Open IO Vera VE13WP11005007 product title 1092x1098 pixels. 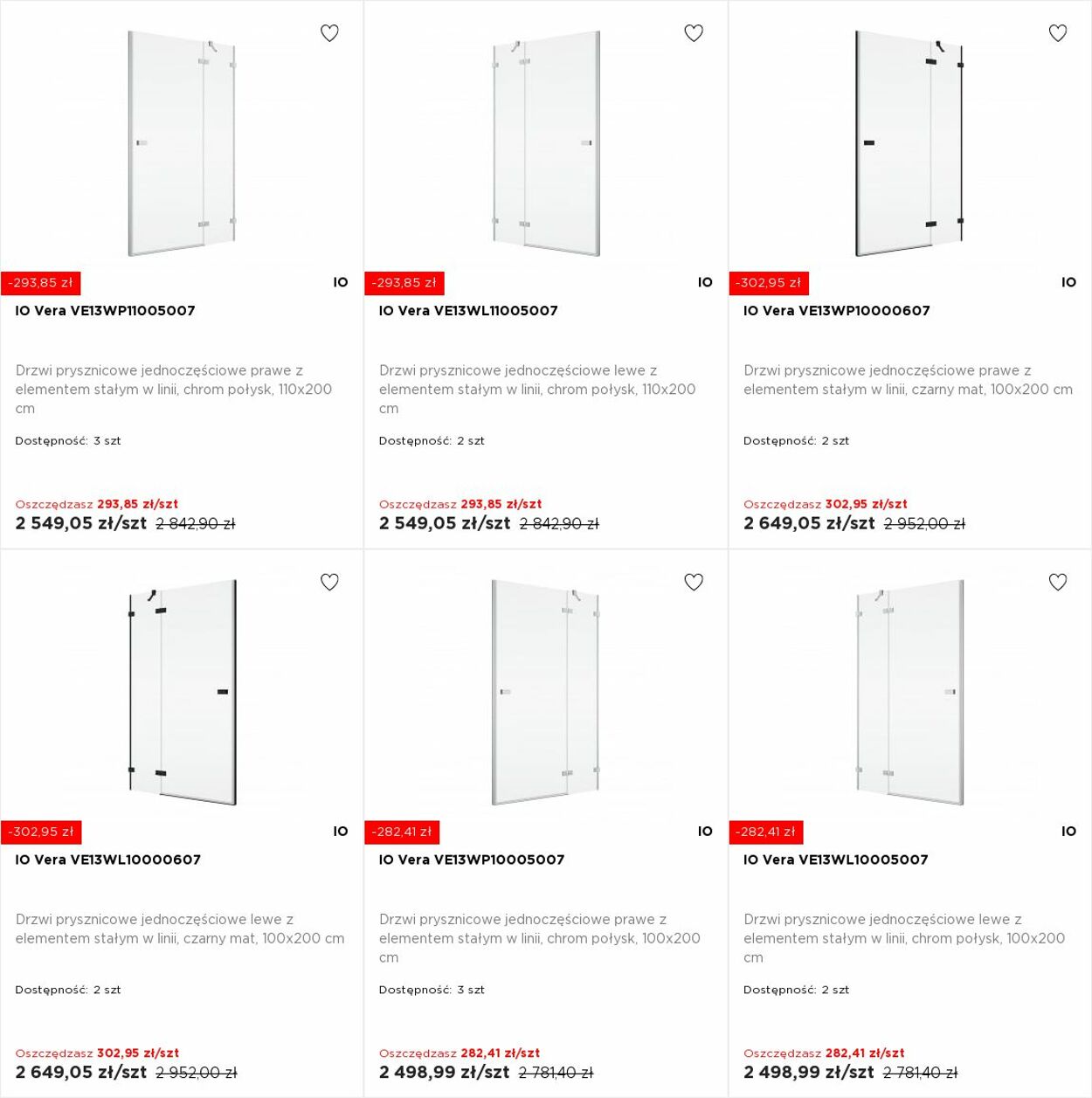click(105, 311)
